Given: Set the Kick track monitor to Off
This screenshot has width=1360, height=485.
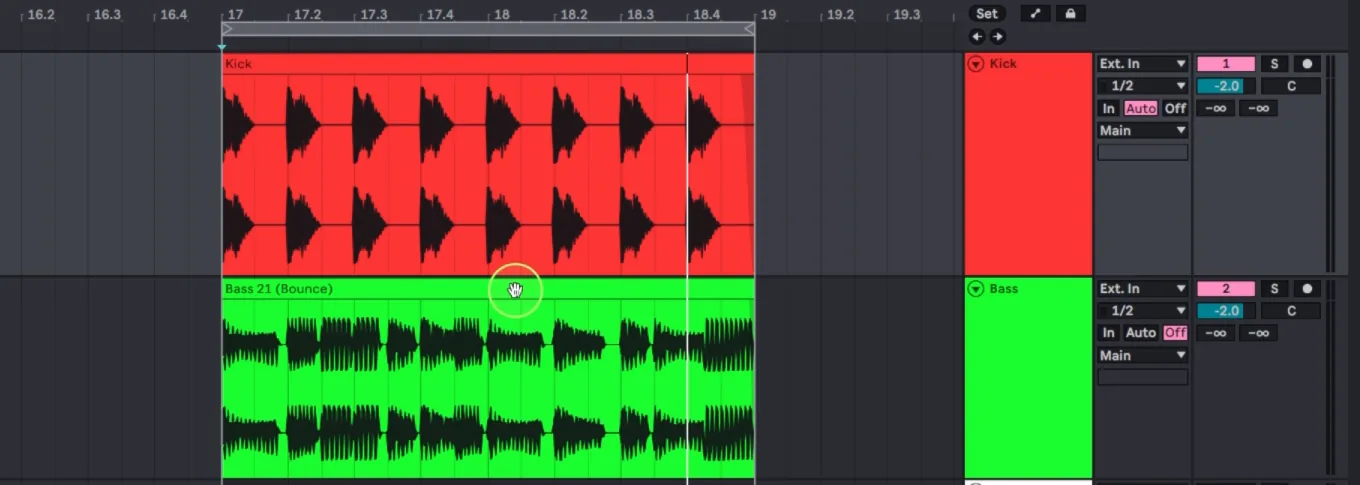Looking at the screenshot, I should tap(1175, 108).
